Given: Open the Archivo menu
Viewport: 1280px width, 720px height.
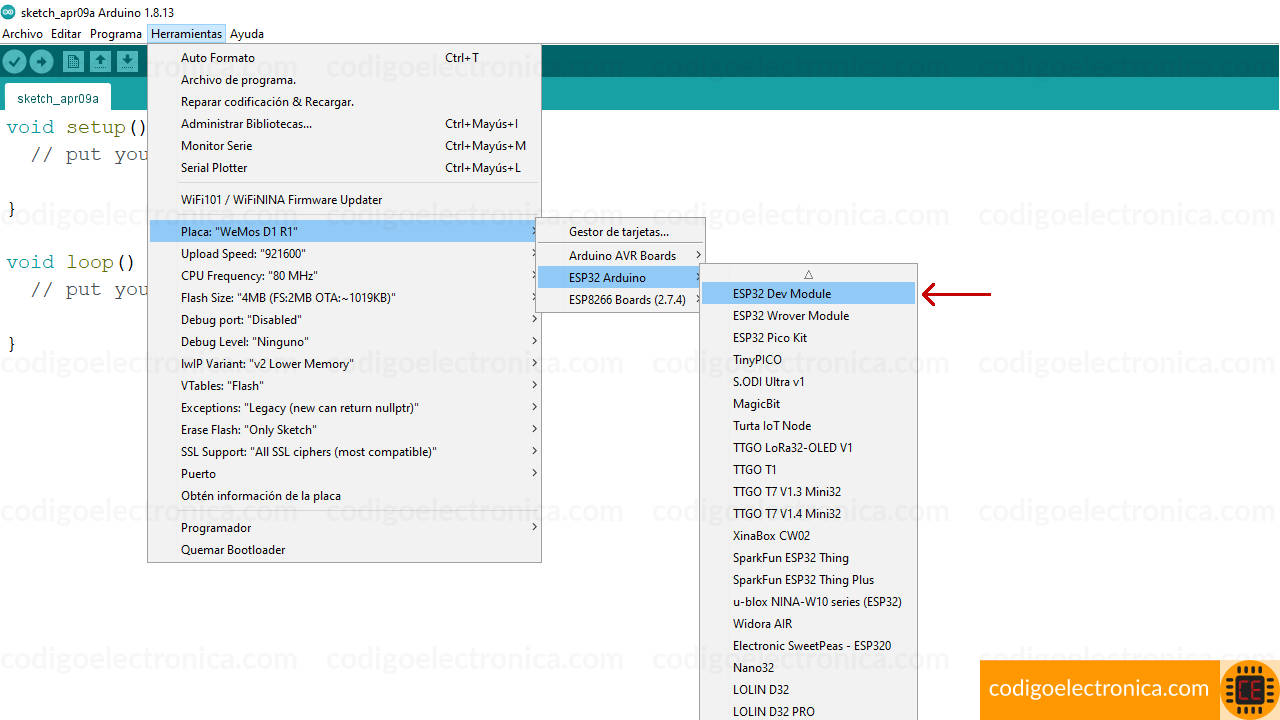Looking at the screenshot, I should point(22,34).
